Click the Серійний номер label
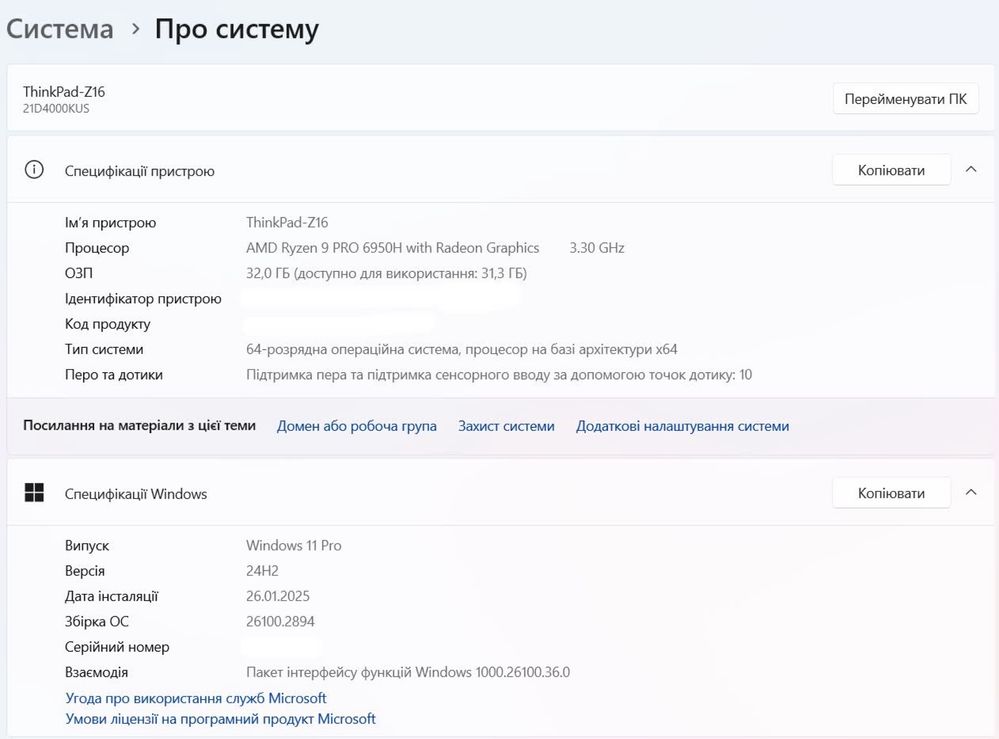The width and height of the screenshot is (999, 739). 117,647
